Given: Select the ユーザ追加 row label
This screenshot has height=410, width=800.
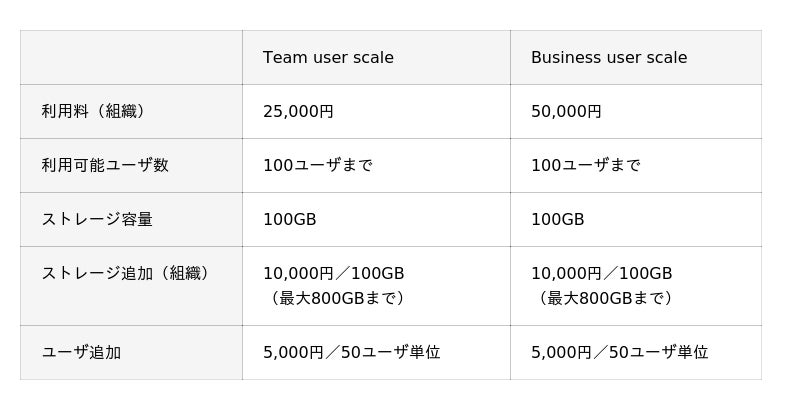Looking at the screenshot, I should 81,353.
